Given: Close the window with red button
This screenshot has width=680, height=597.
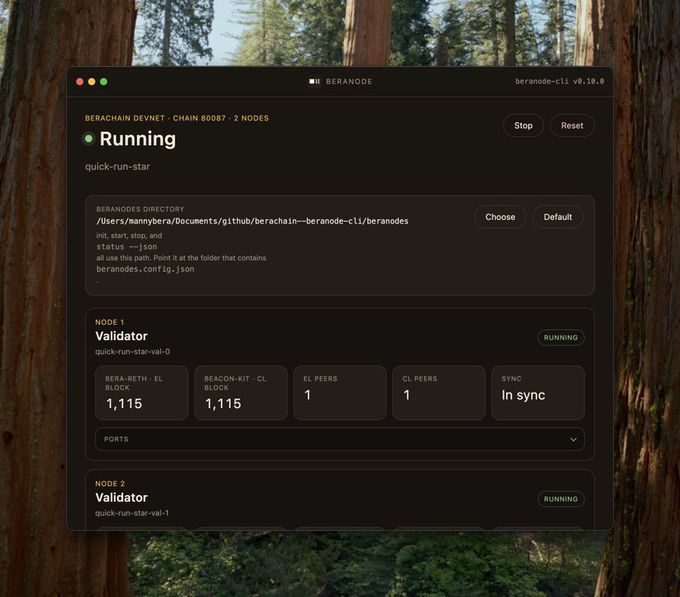Looking at the screenshot, I should [x=80, y=82].
